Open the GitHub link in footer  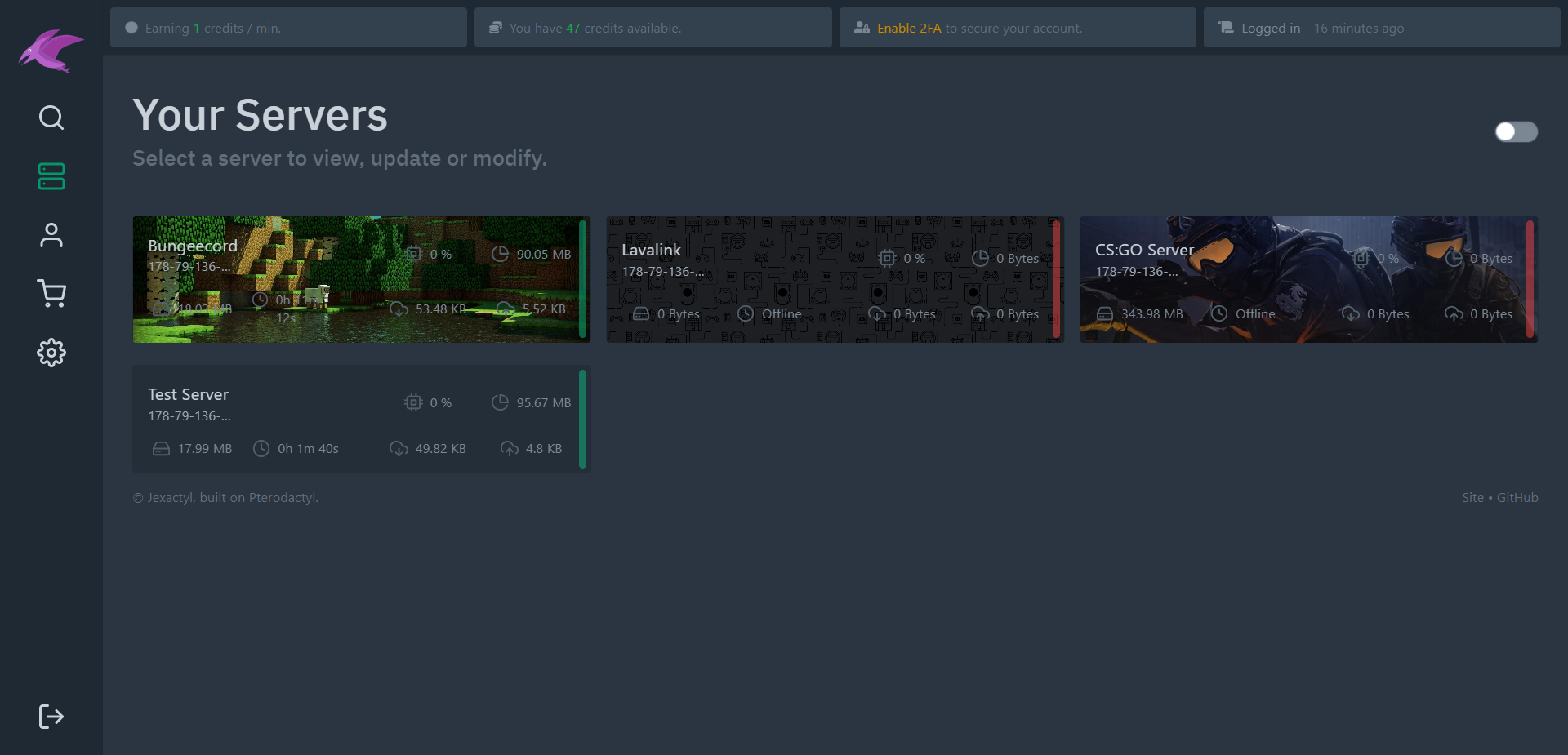[x=1518, y=497]
